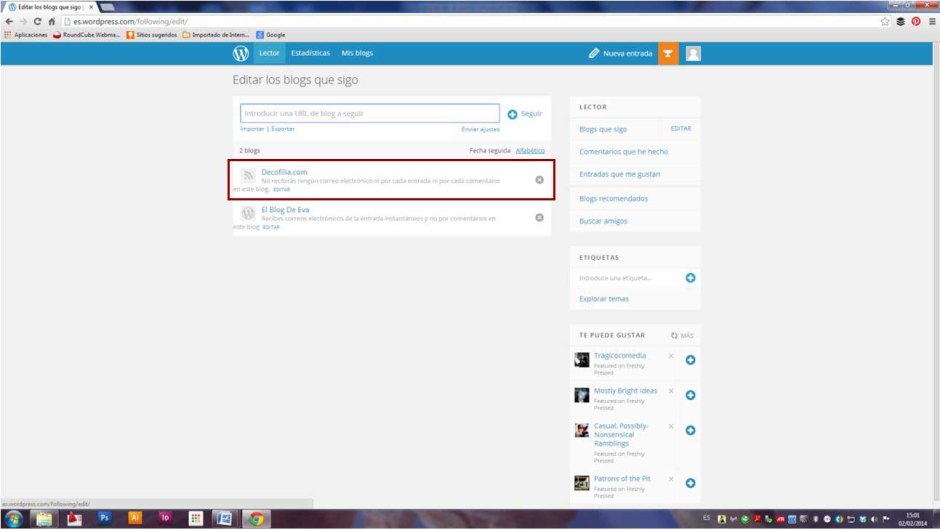Image resolution: width=940 pixels, height=530 pixels.
Task: Open Blogs que sigo sidebar link
Action: tap(603, 130)
